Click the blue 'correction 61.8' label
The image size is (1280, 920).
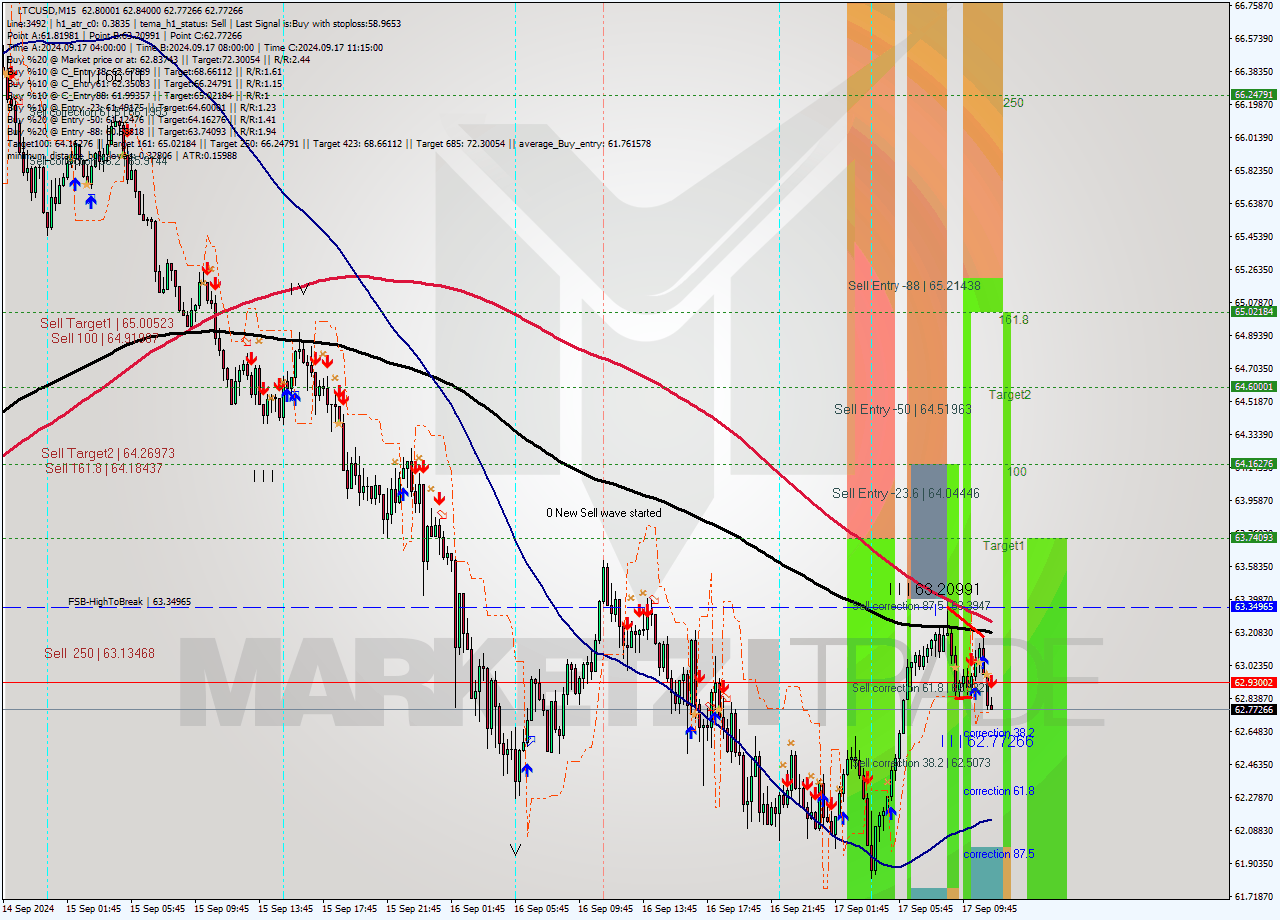(x=999, y=791)
